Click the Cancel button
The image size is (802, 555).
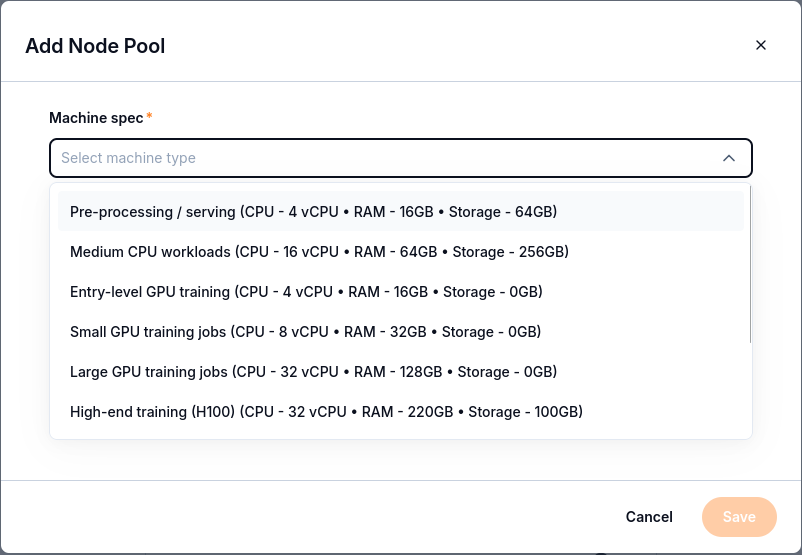tap(649, 517)
